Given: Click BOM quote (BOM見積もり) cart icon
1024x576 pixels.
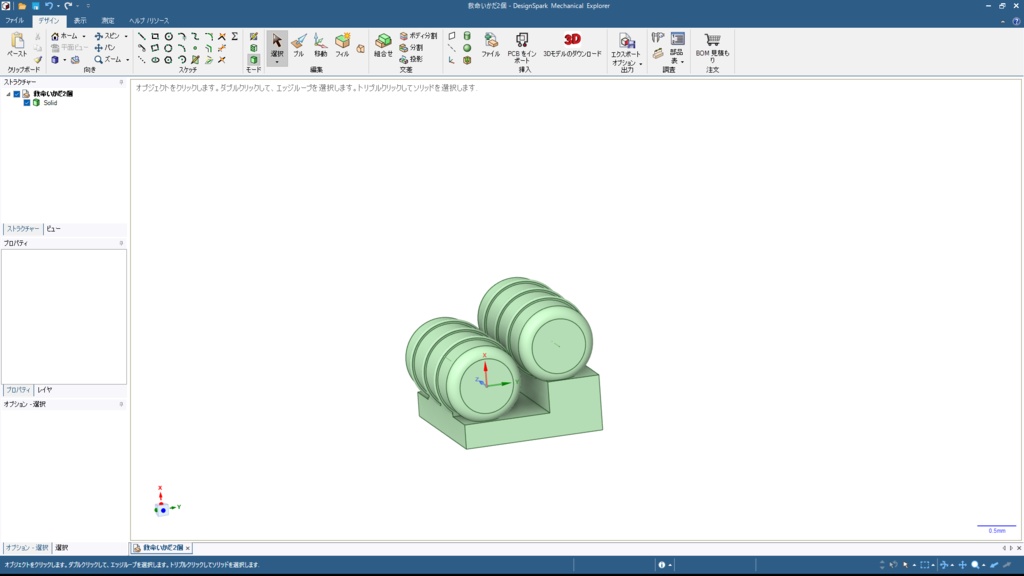Looking at the screenshot, I should (712, 48).
